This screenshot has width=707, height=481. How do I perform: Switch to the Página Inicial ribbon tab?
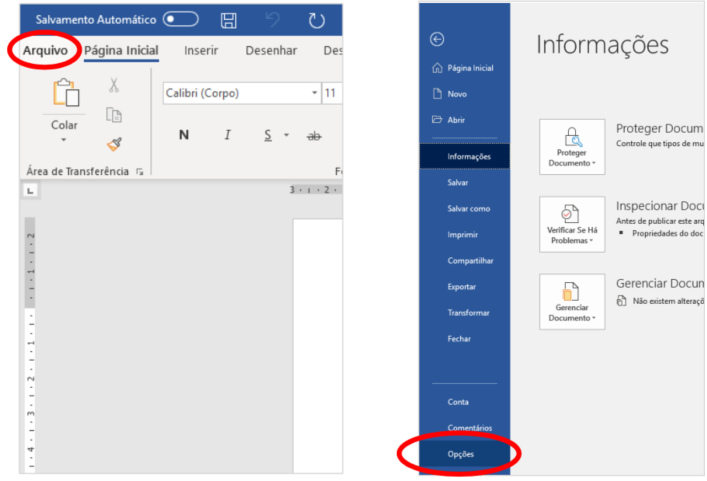pos(121,50)
